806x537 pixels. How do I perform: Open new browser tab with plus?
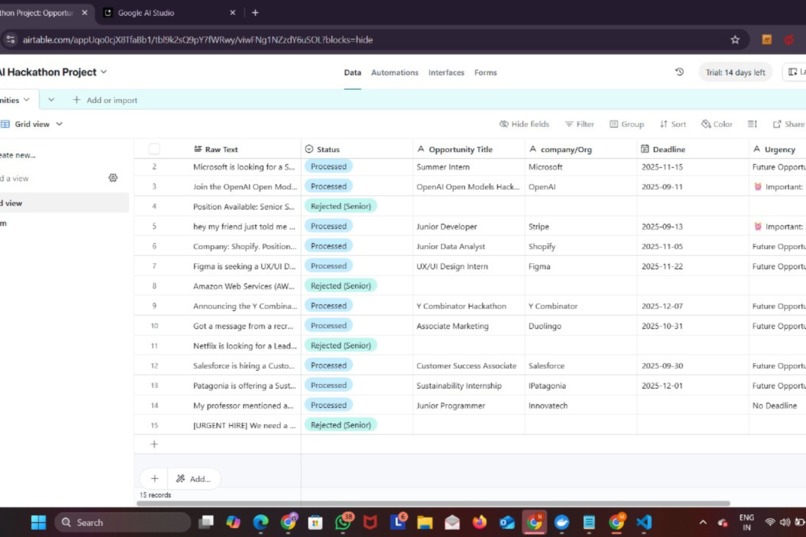(x=255, y=12)
